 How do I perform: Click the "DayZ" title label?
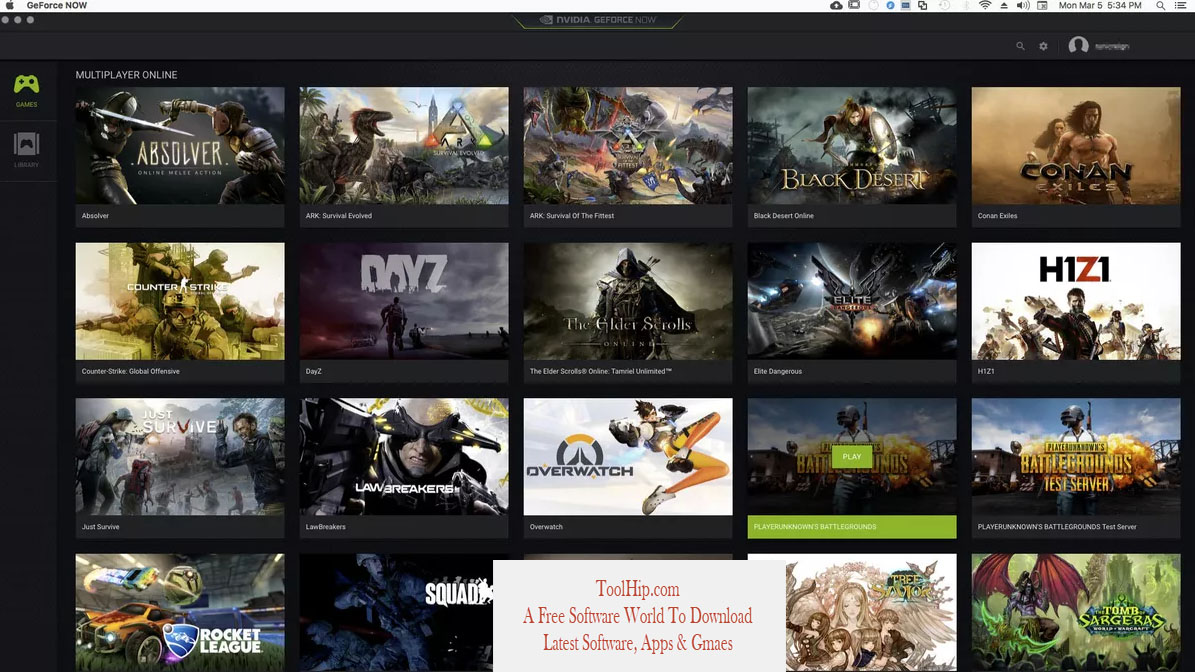(313, 371)
